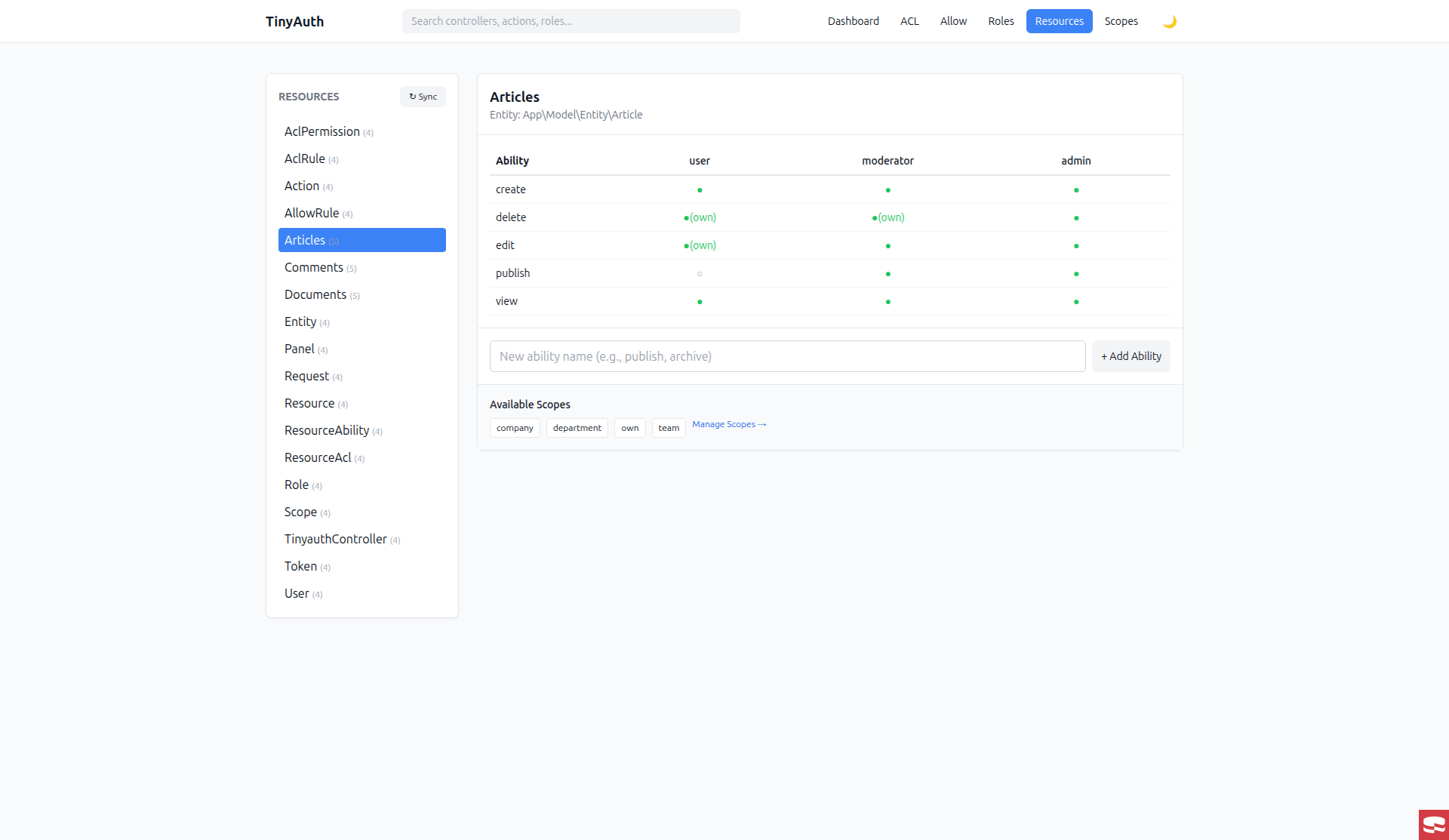Follow the Manage Scopes link

click(729, 425)
